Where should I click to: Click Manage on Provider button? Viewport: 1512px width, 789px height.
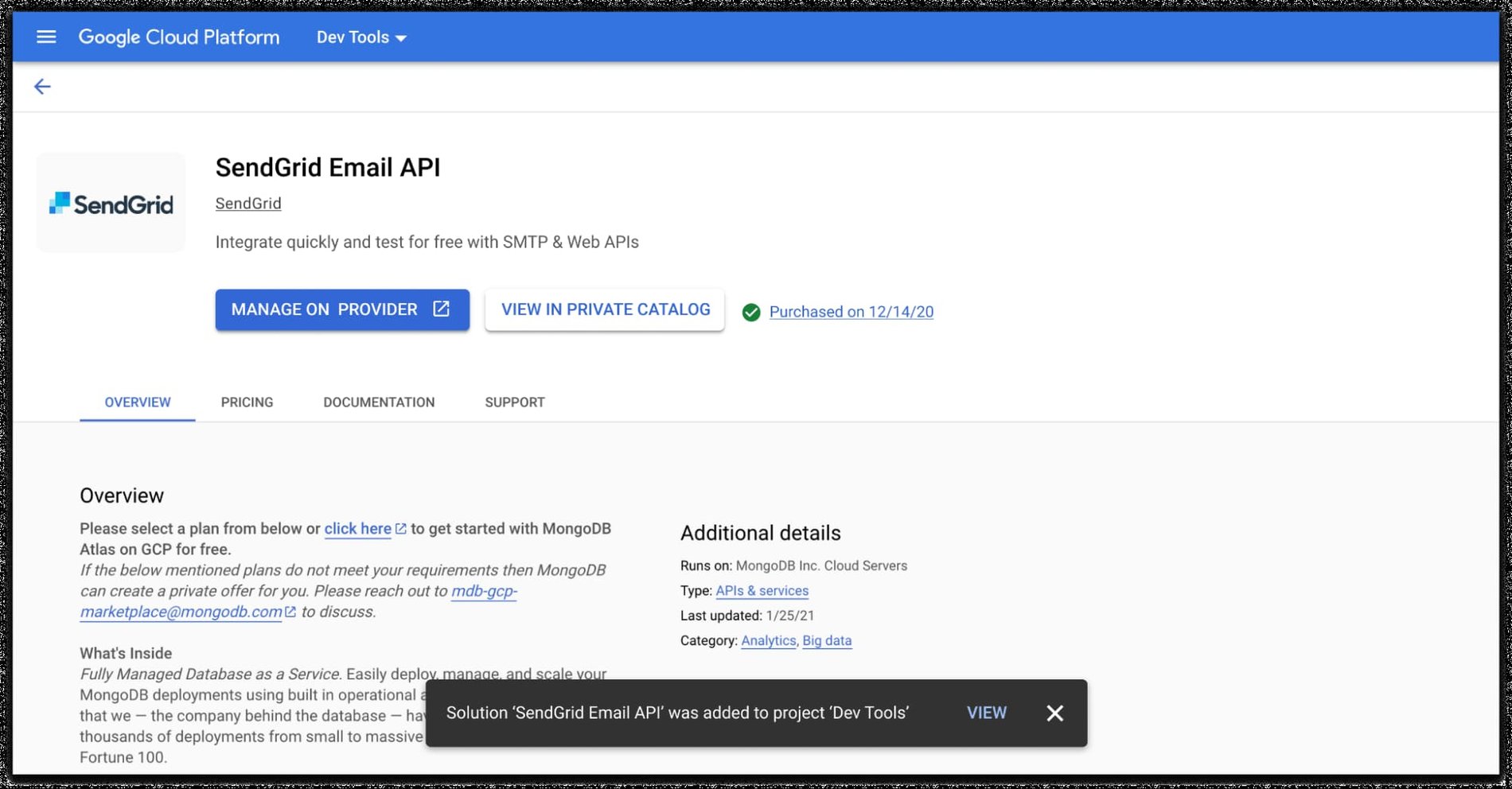[342, 309]
